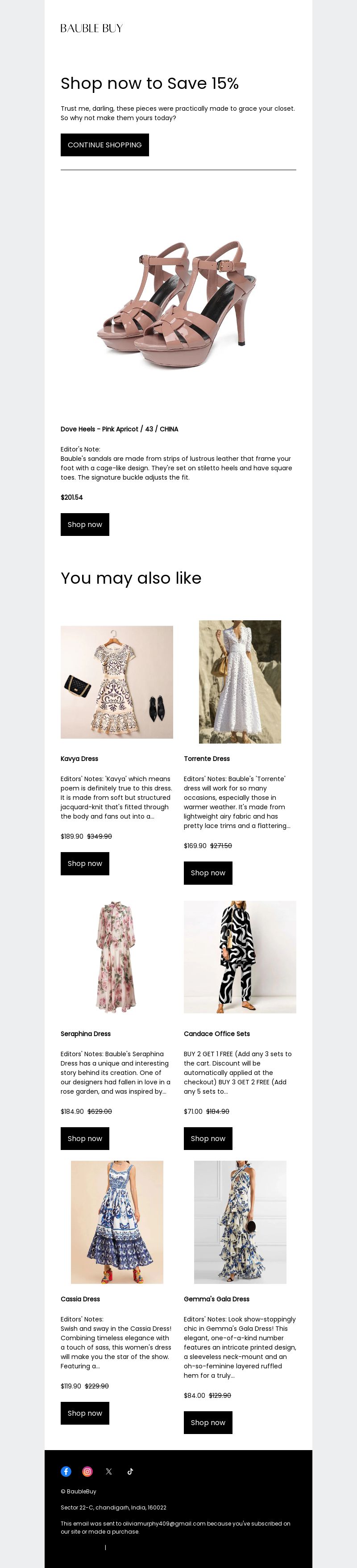Open the Seraphina Dress product photo
This screenshot has height=1568, width=357.
117,958
